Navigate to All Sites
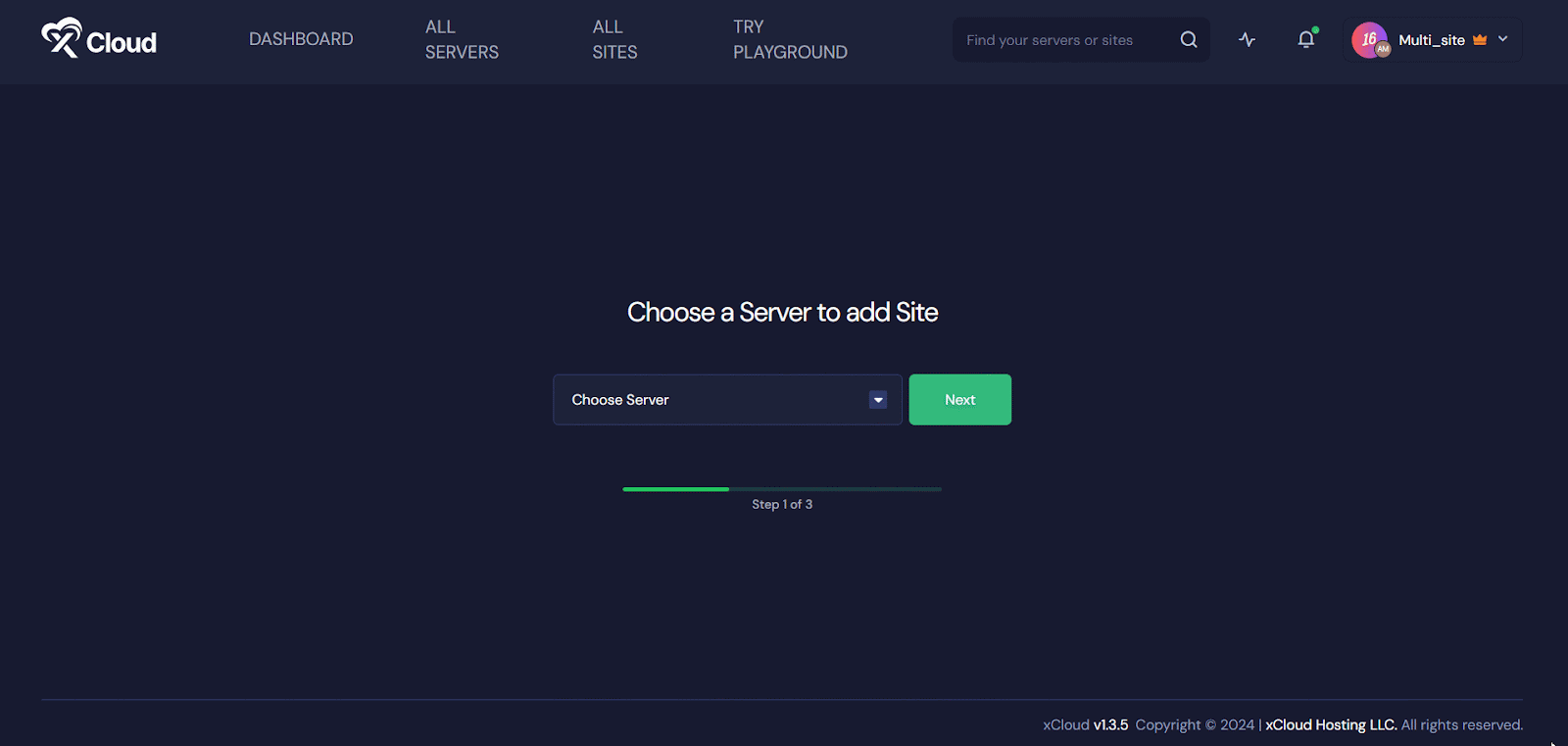 614,39
